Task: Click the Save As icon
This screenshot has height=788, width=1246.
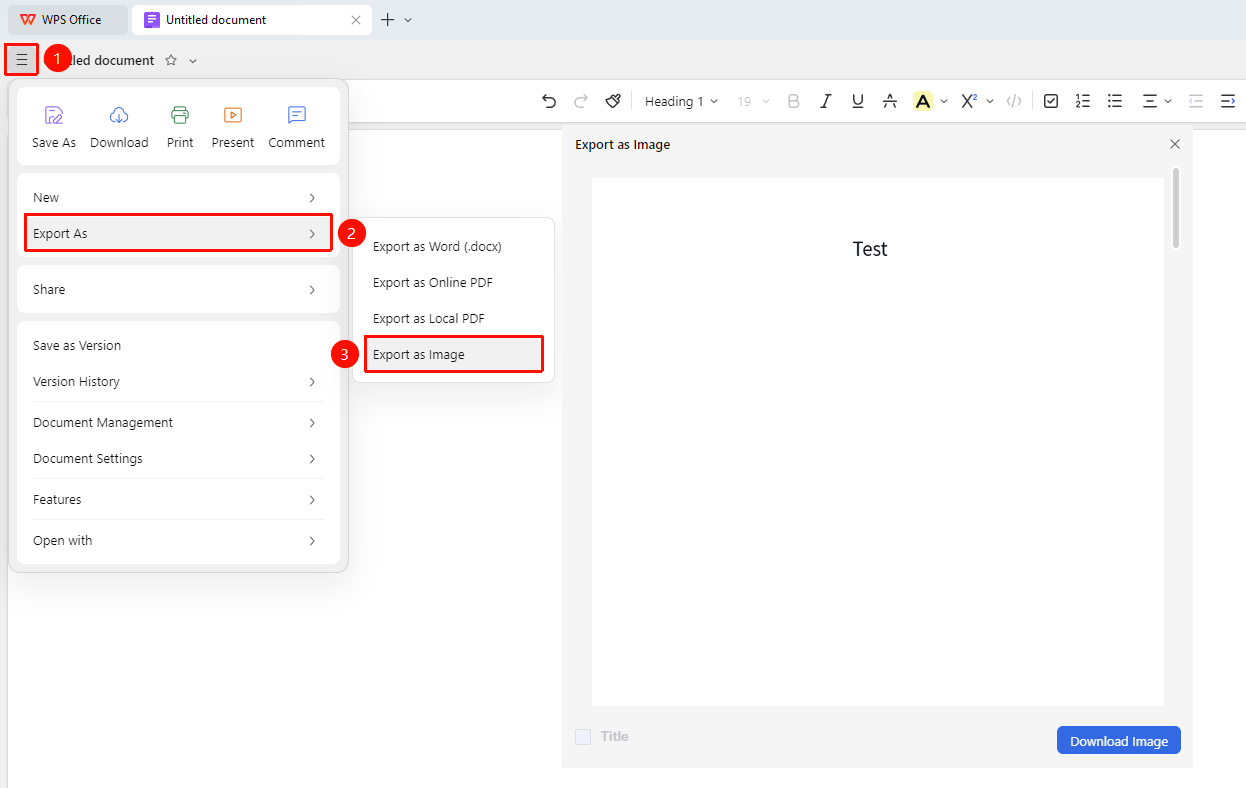Action: [x=54, y=115]
